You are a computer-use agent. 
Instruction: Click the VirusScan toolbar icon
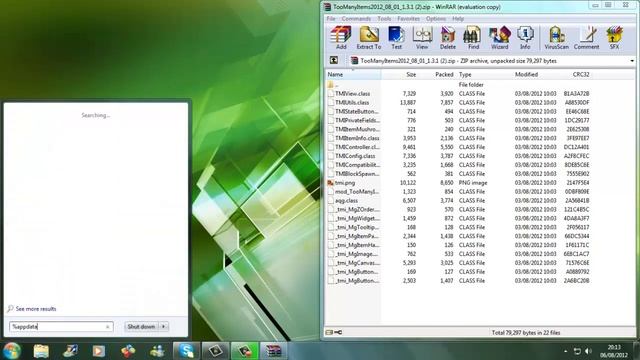pos(556,38)
